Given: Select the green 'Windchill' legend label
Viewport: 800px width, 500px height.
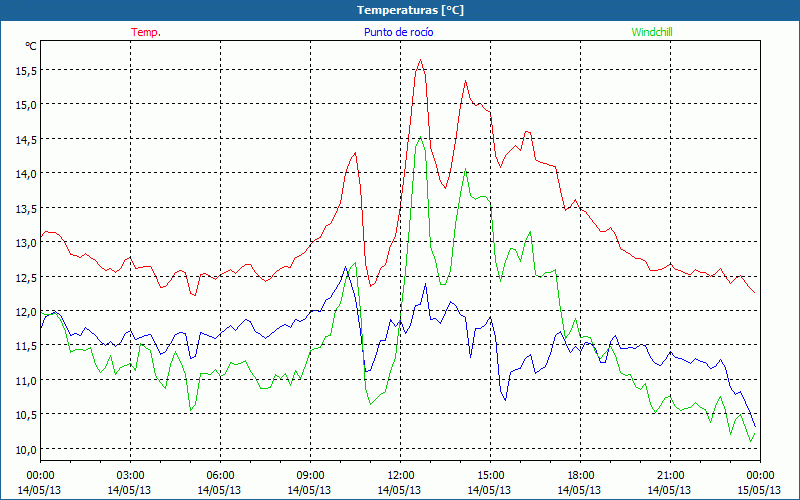Looking at the screenshot, I should point(652,32).
